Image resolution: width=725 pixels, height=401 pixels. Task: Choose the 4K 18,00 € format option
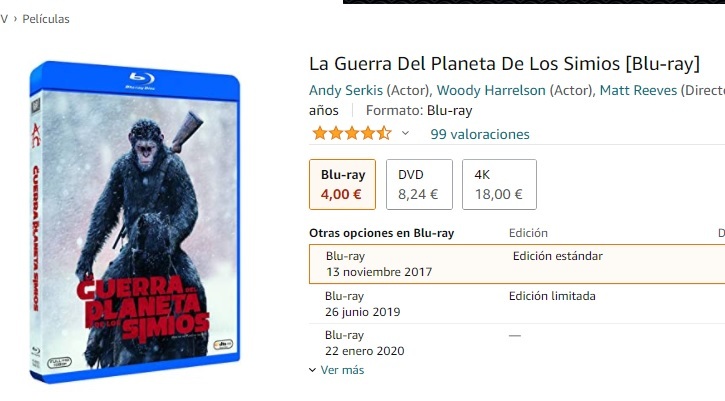click(499, 185)
